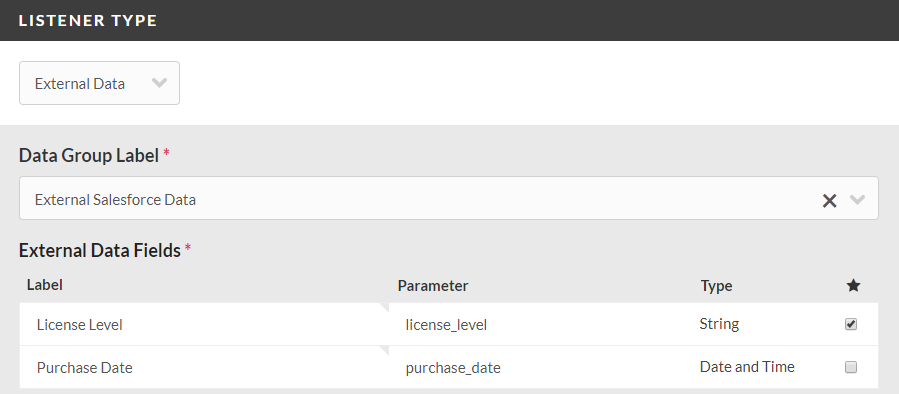This screenshot has height=394, width=899.
Task: Click the star column header icon
Action: 853,286
